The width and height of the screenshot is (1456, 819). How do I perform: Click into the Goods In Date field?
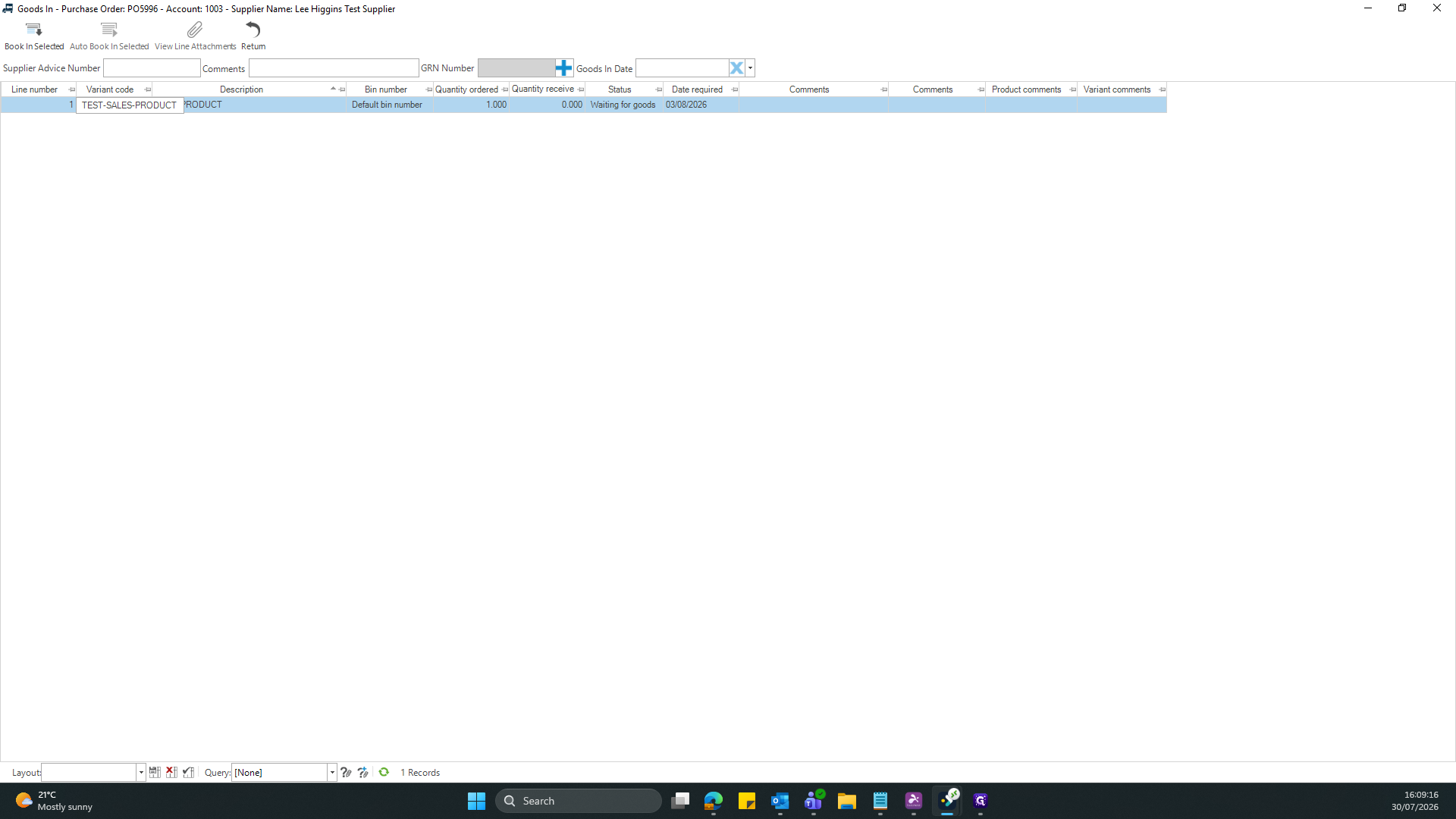pos(682,68)
